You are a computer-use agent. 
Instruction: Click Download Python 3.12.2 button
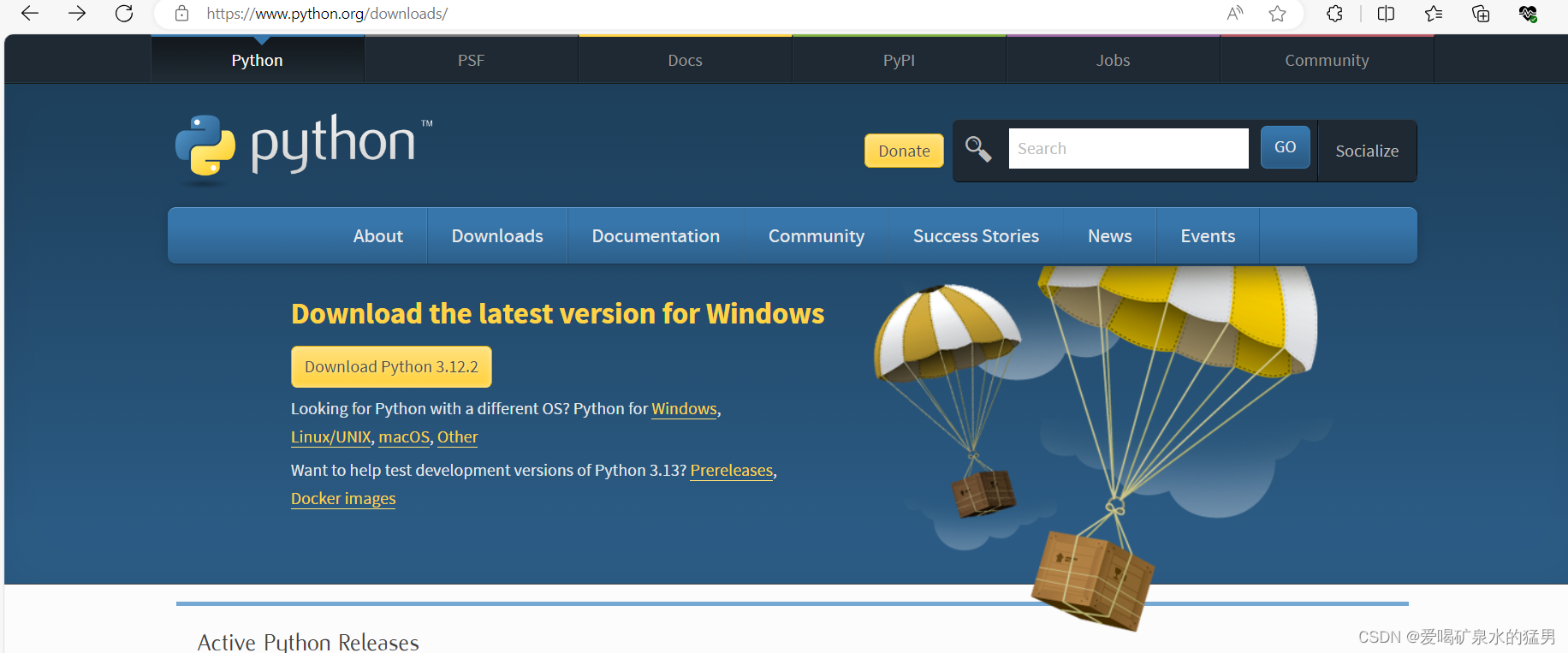coord(391,366)
